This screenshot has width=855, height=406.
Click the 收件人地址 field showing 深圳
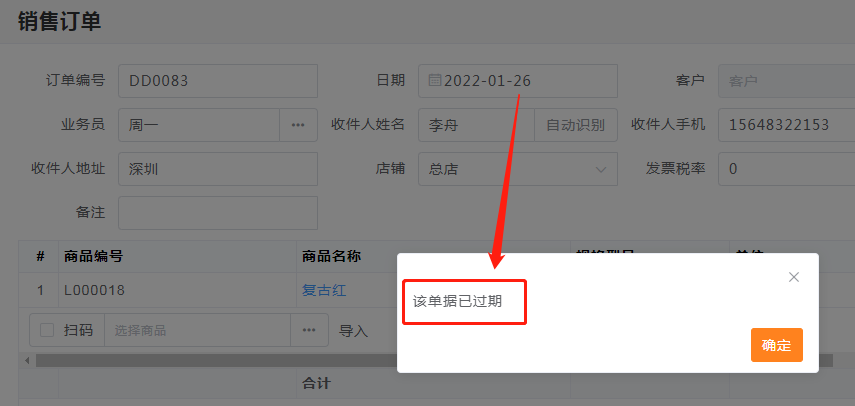(x=217, y=169)
